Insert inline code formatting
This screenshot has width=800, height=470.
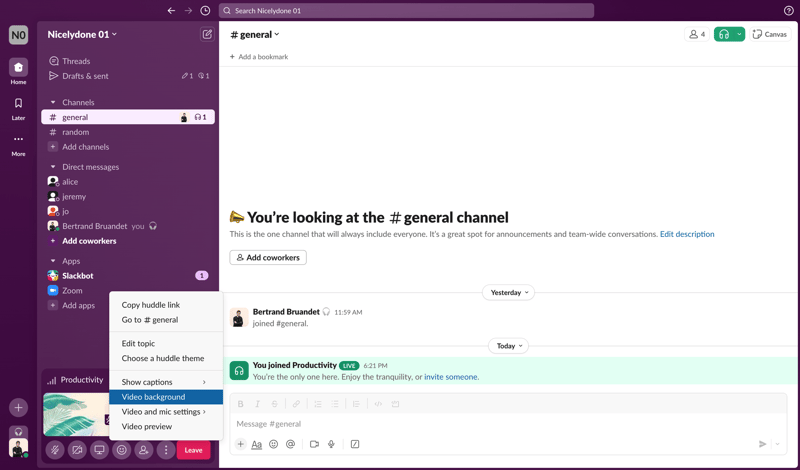click(378, 404)
